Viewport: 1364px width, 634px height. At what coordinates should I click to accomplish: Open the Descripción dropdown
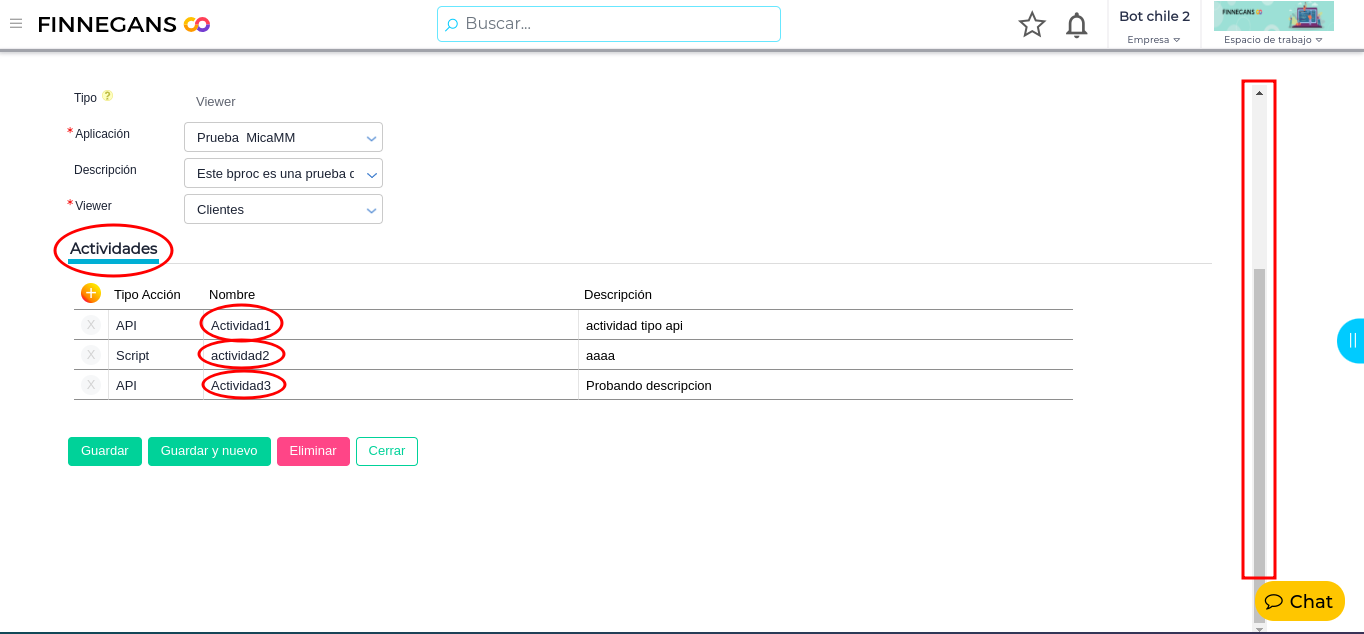pyautogui.click(x=283, y=173)
